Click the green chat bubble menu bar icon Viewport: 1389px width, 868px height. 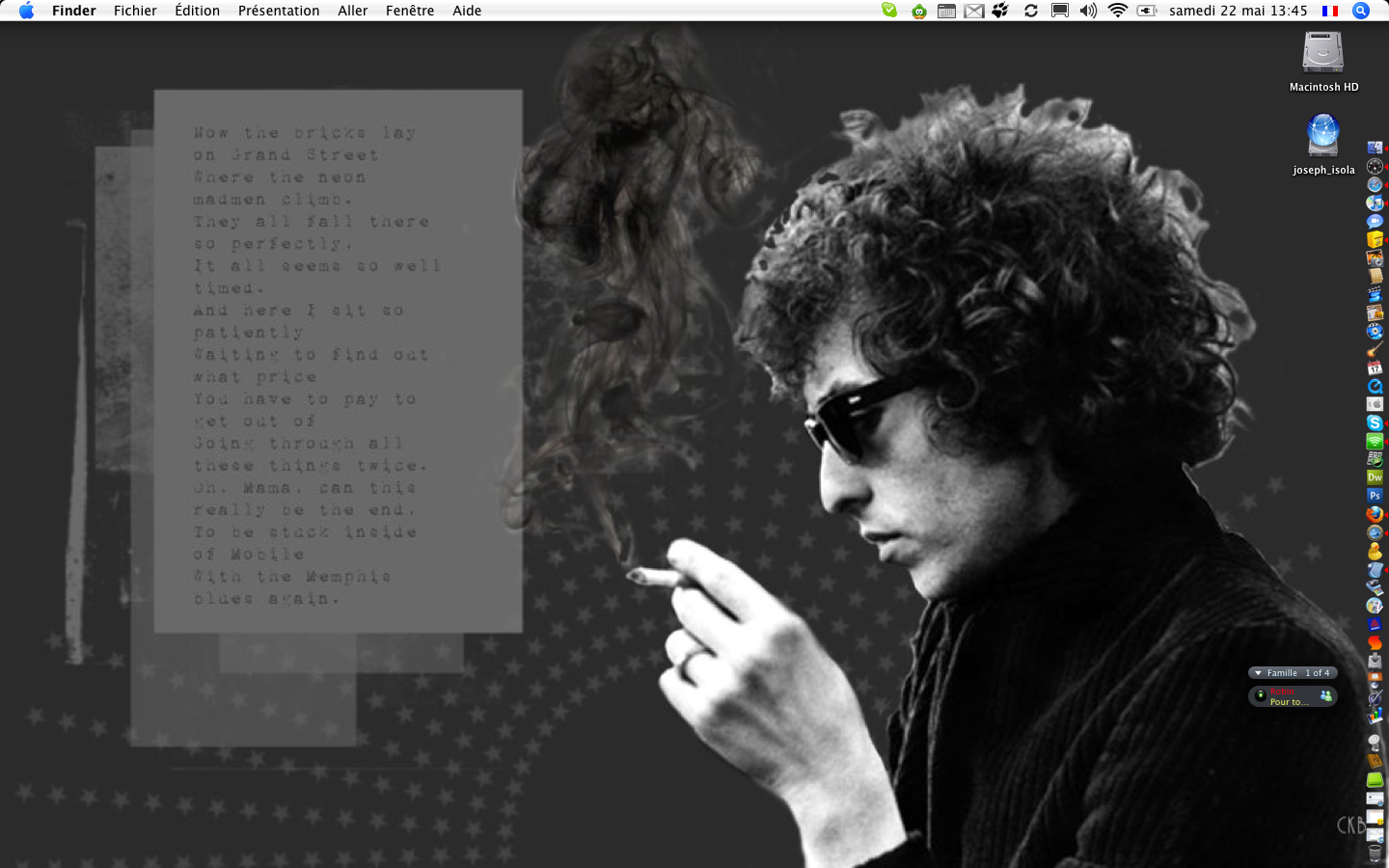coord(889,11)
